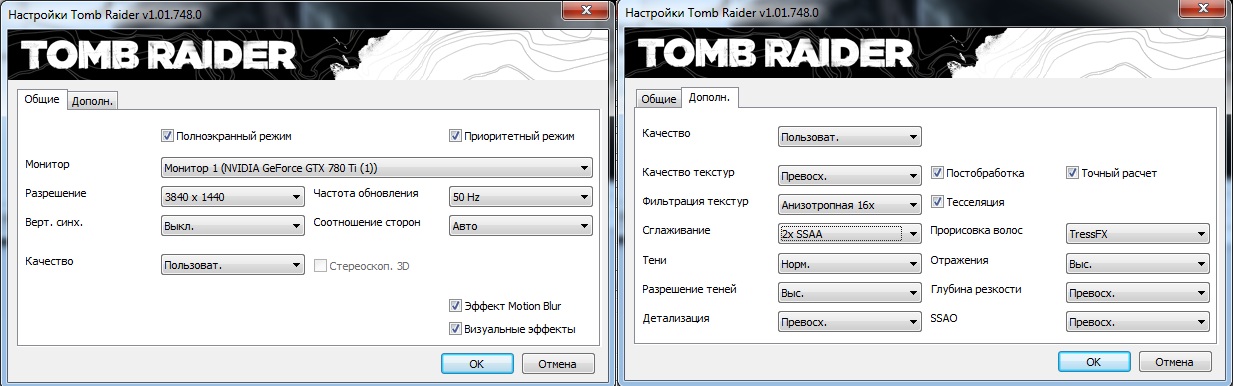
Task: Open Качество dropdown in right window
Action: coord(849,136)
